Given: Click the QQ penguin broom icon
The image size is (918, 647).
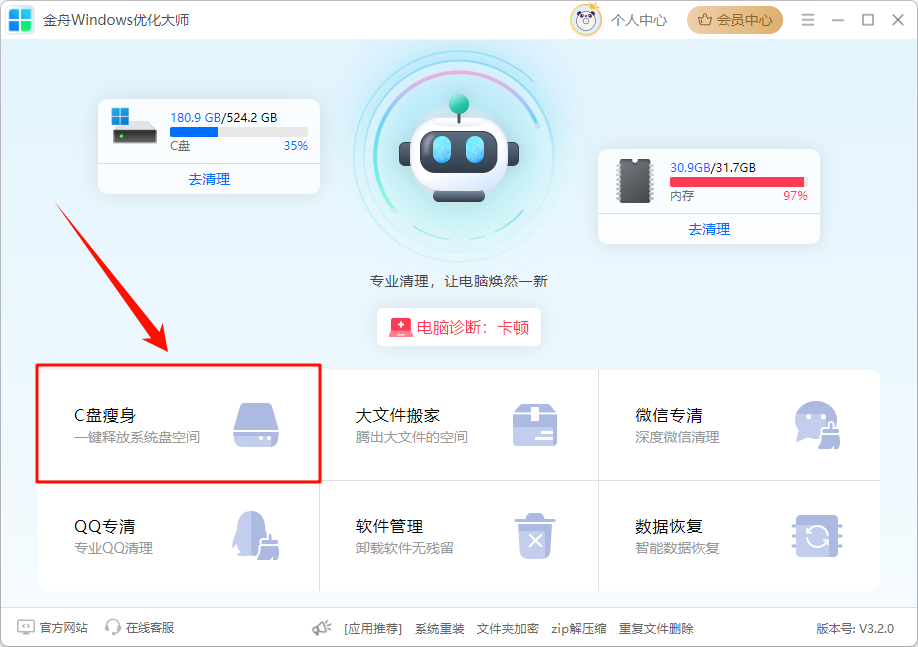Looking at the screenshot, I should click(x=256, y=535).
